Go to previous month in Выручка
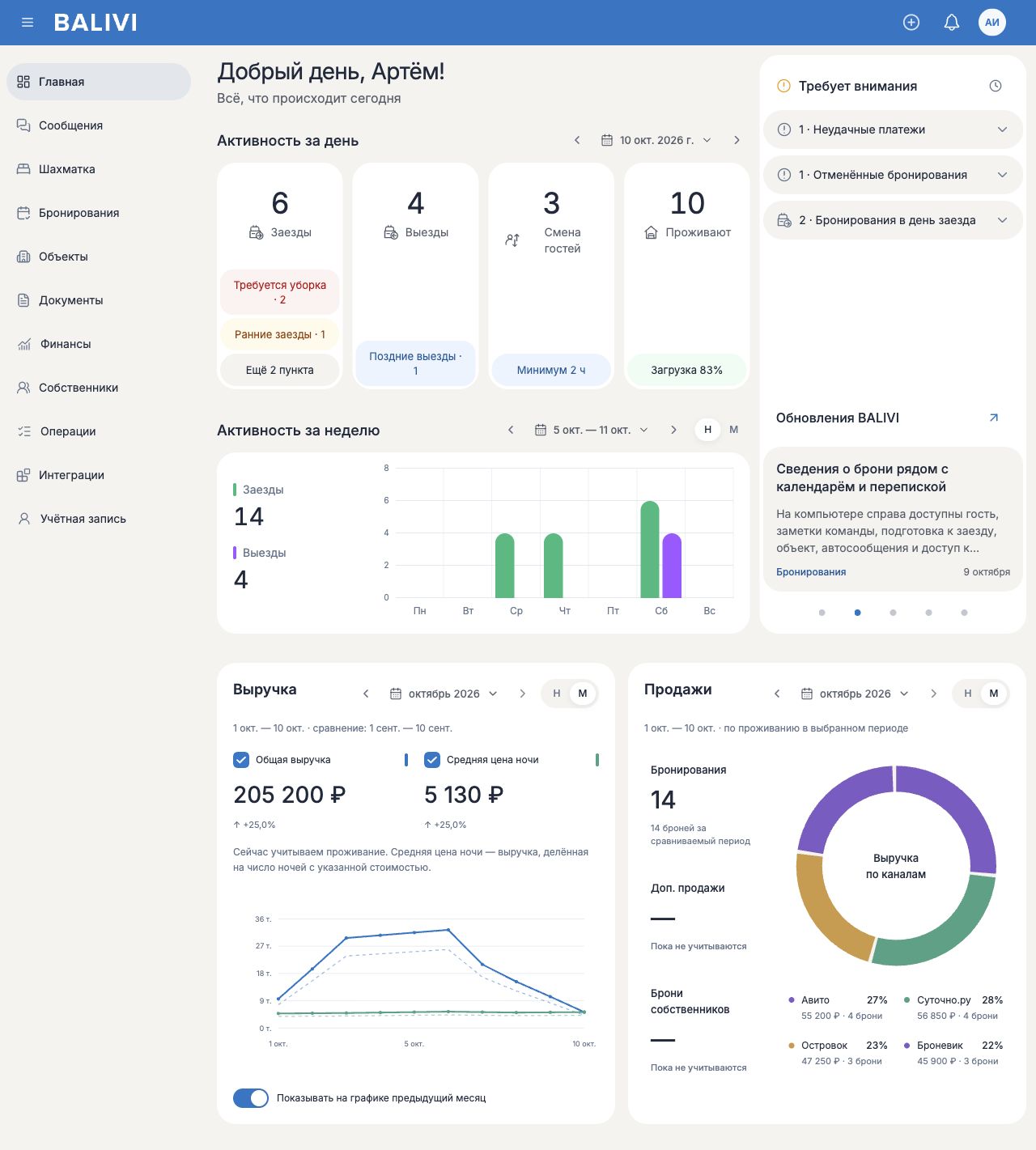 click(366, 694)
